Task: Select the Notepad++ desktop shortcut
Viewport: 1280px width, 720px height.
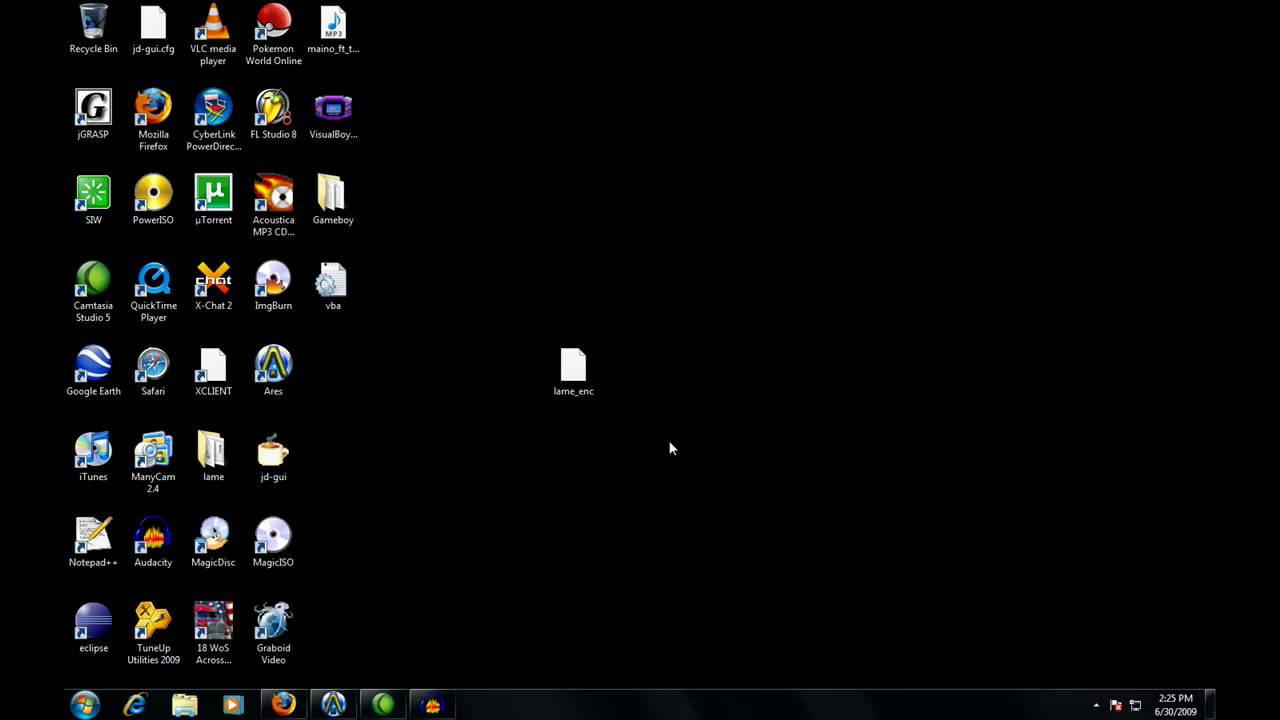Action: 93,544
